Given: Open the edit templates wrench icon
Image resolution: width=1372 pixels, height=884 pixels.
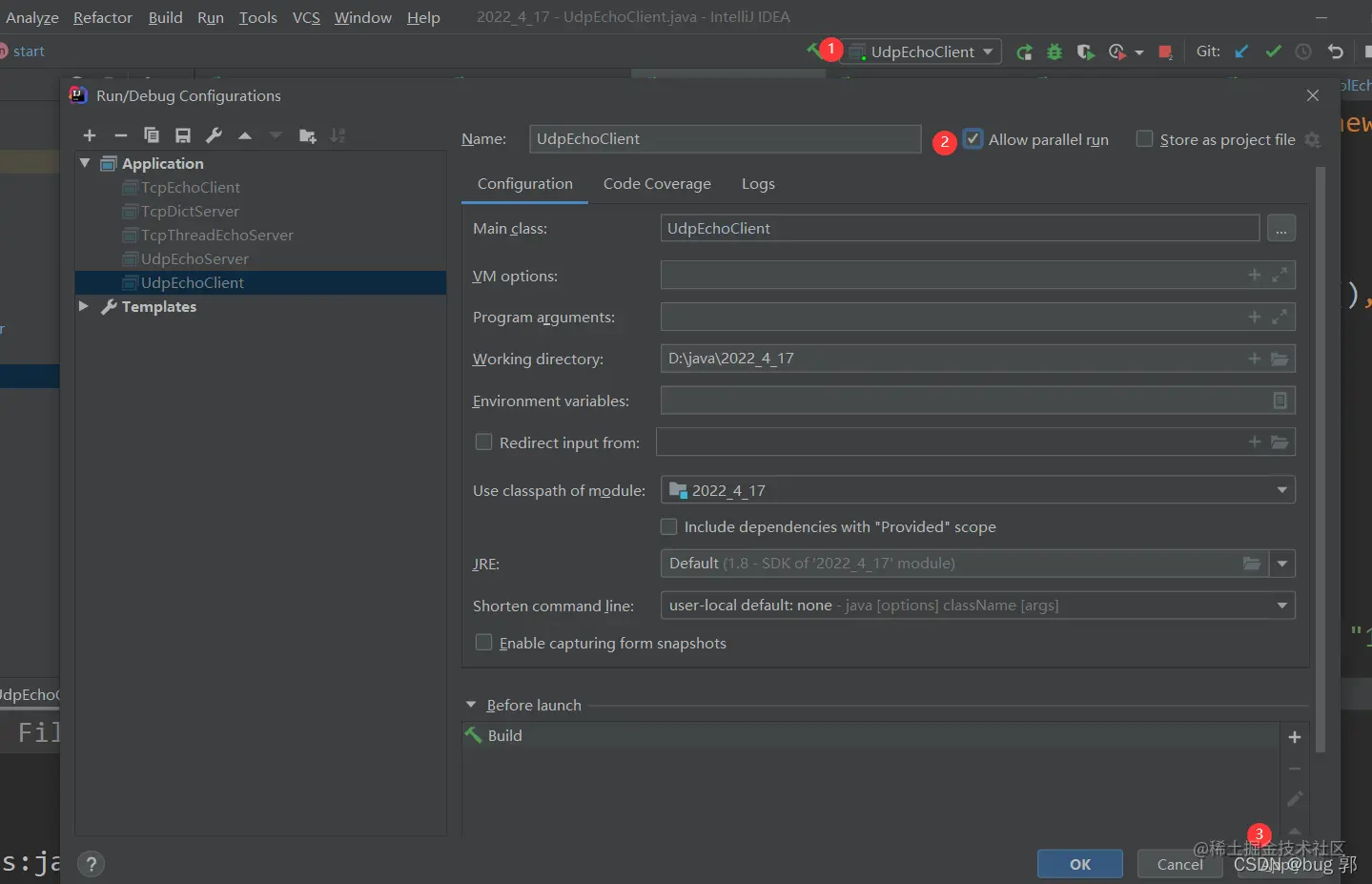Looking at the screenshot, I should [215, 135].
